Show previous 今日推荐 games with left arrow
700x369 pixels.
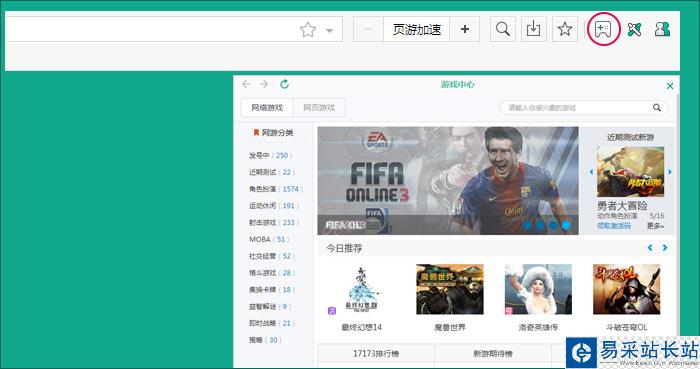pyautogui.click(x=650, y=248)
